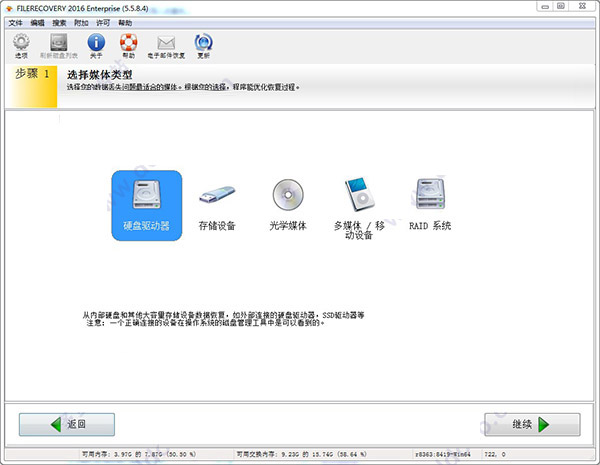Screen dimensions: 600x465
Task: Click the r8363:8419-Win64 build status text
Action: pos(443,454)
